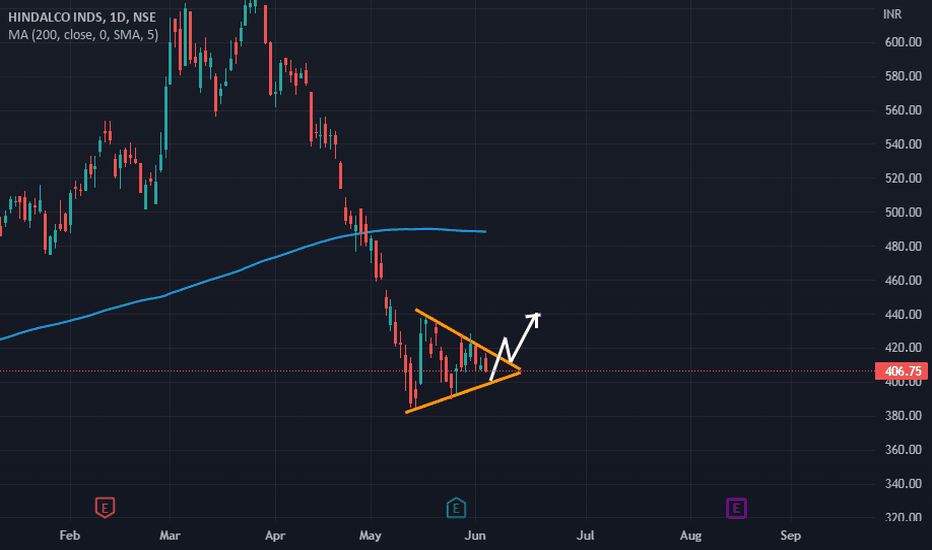Click the 540.00 price axis label

[x=903, y=144]
